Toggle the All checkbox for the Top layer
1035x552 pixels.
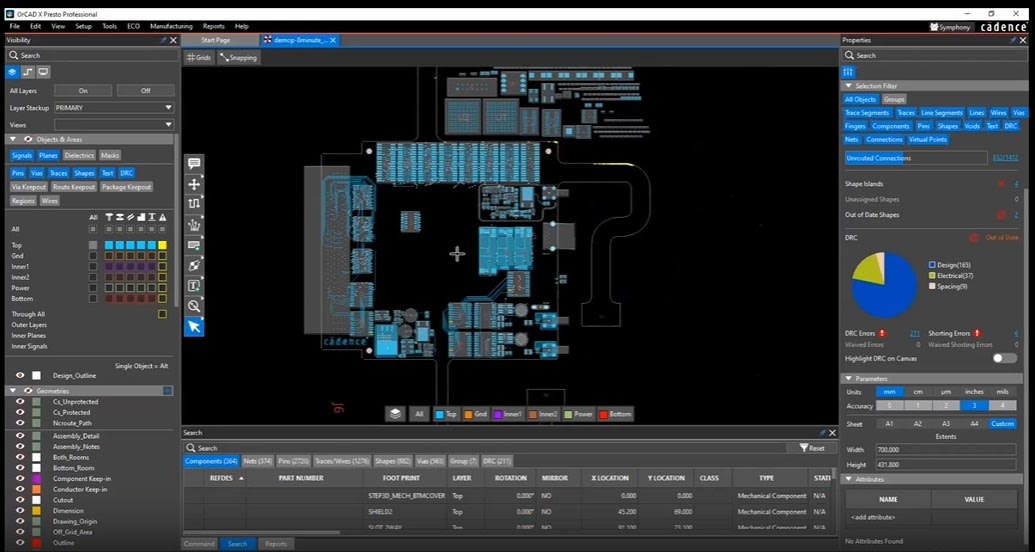tap(93, 245)
